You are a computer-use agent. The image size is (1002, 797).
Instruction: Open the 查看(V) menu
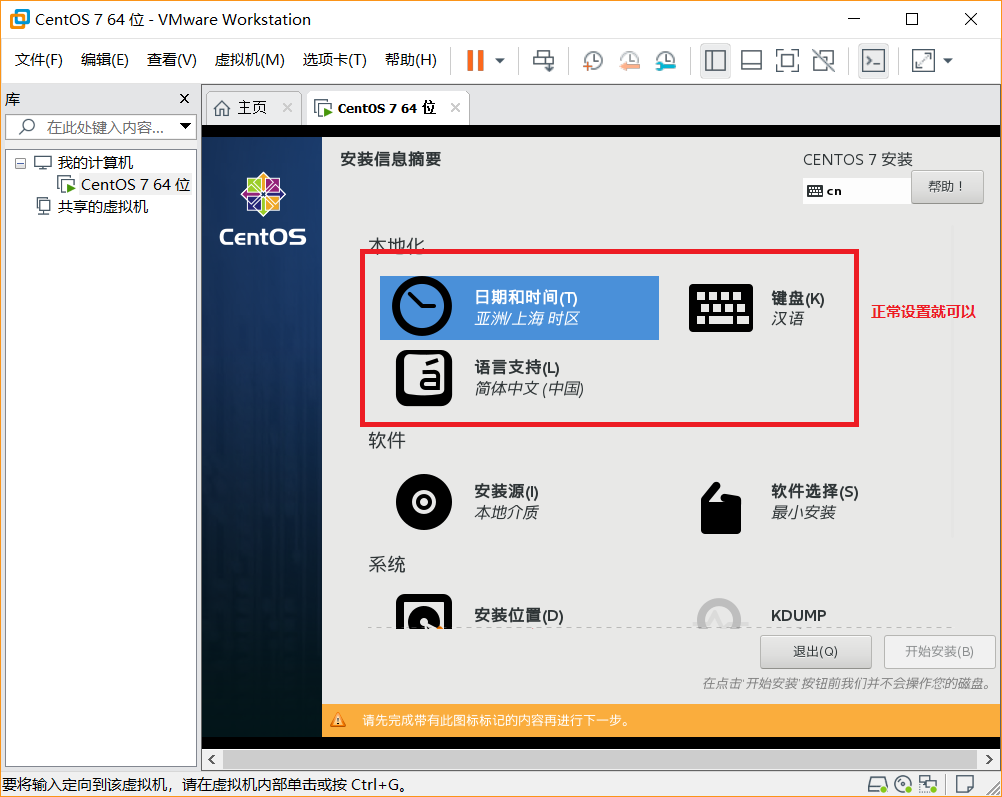(171, 60)
